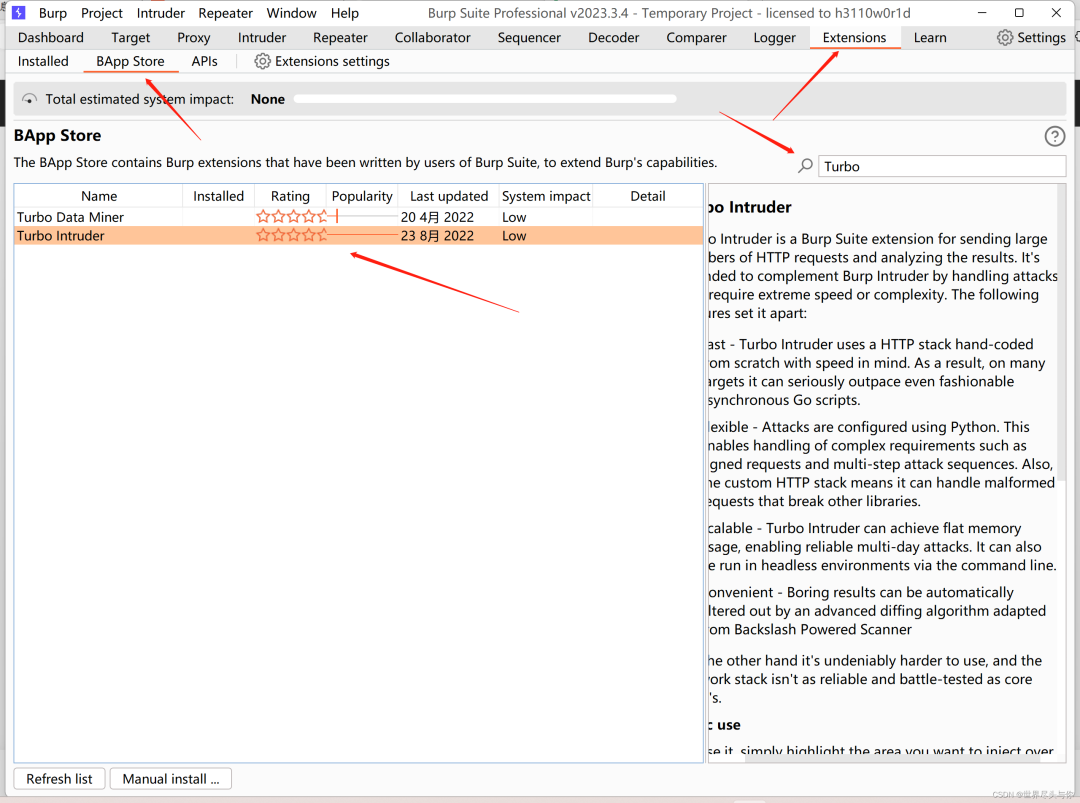Click date 20 4月 2022

tap(437, 217)
